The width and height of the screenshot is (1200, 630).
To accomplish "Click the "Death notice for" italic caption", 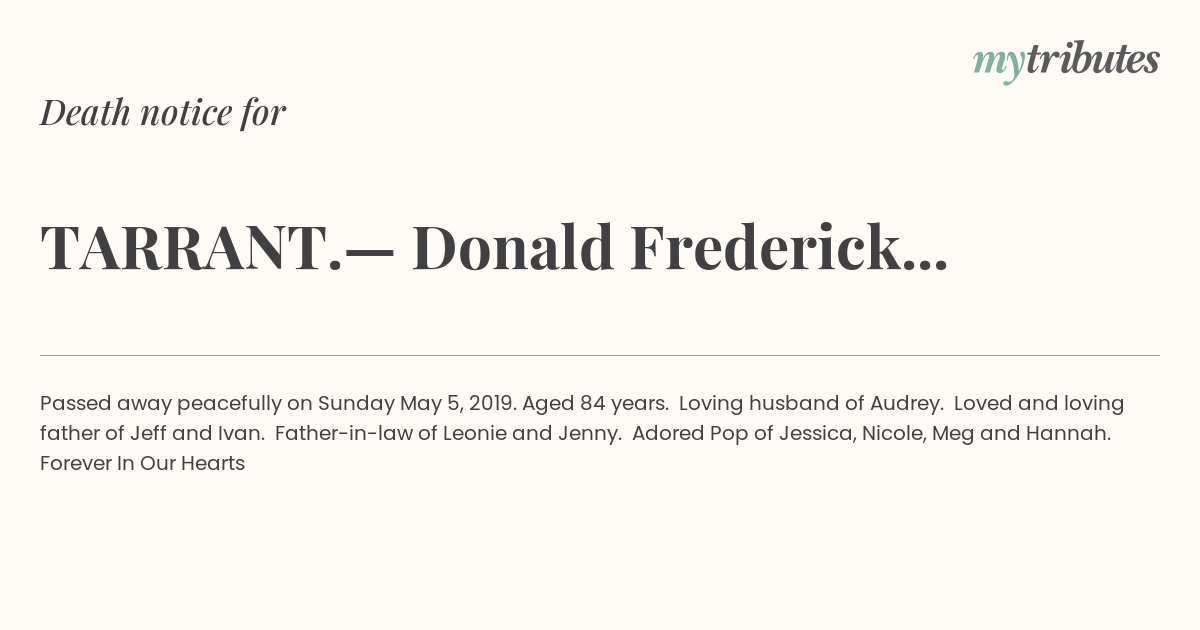I will pyautogui.click(x=163, y=112).
